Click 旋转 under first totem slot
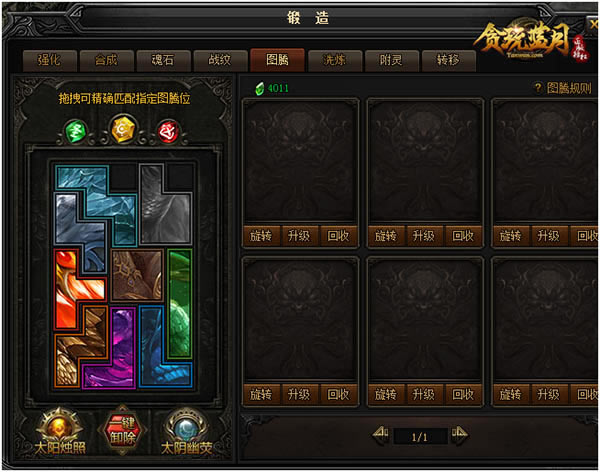Image resolution: width=600 pixels, height=472 pixels. point(261,235)
